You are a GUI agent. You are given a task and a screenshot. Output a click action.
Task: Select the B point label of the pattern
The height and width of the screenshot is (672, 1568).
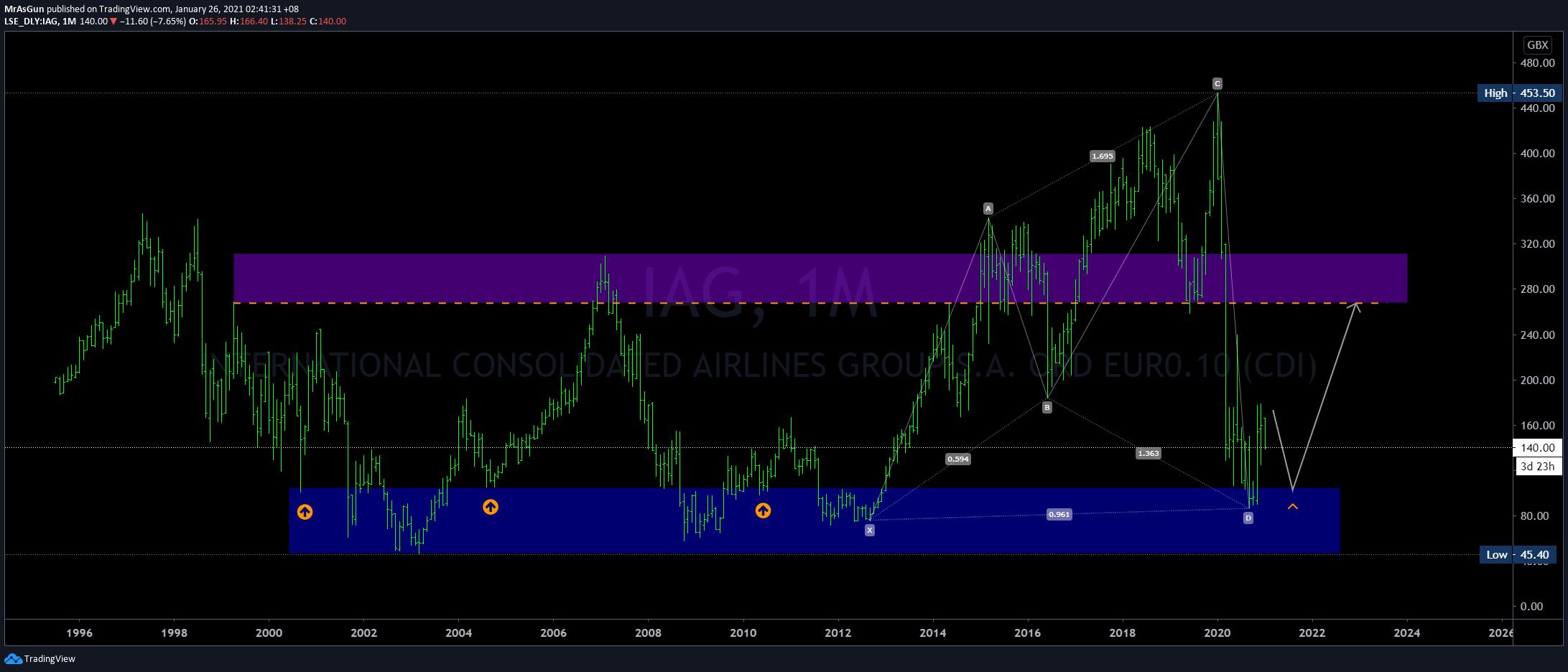pos(1047,407)
